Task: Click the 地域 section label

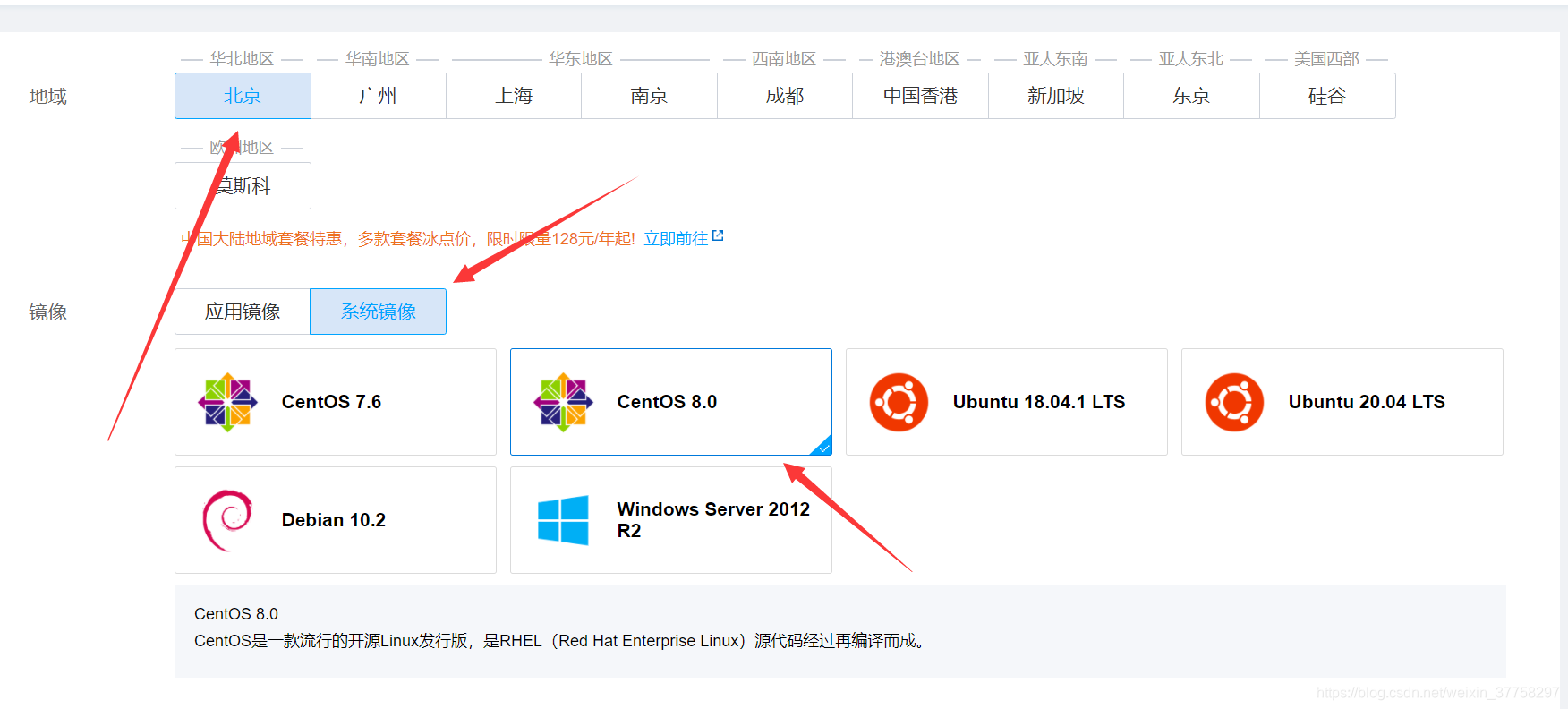Action: coord(48,96)
